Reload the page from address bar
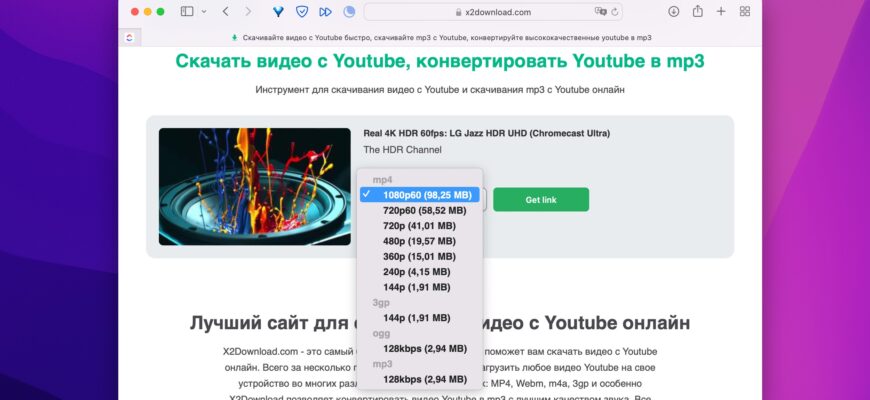Image resolution: width=870 pixels, height=400 pixels. pyautogui.click(x=615, y=12)
